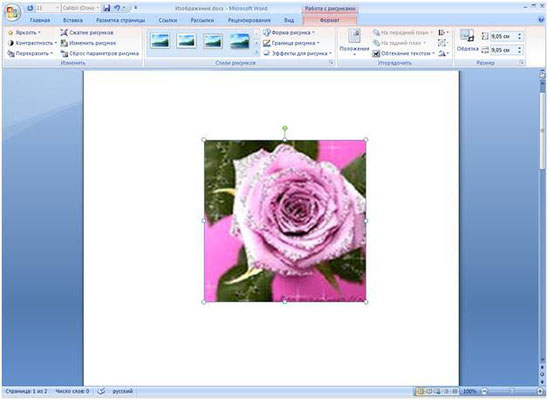Click the spell check icon in the status bar

click(x=101, y=391)
